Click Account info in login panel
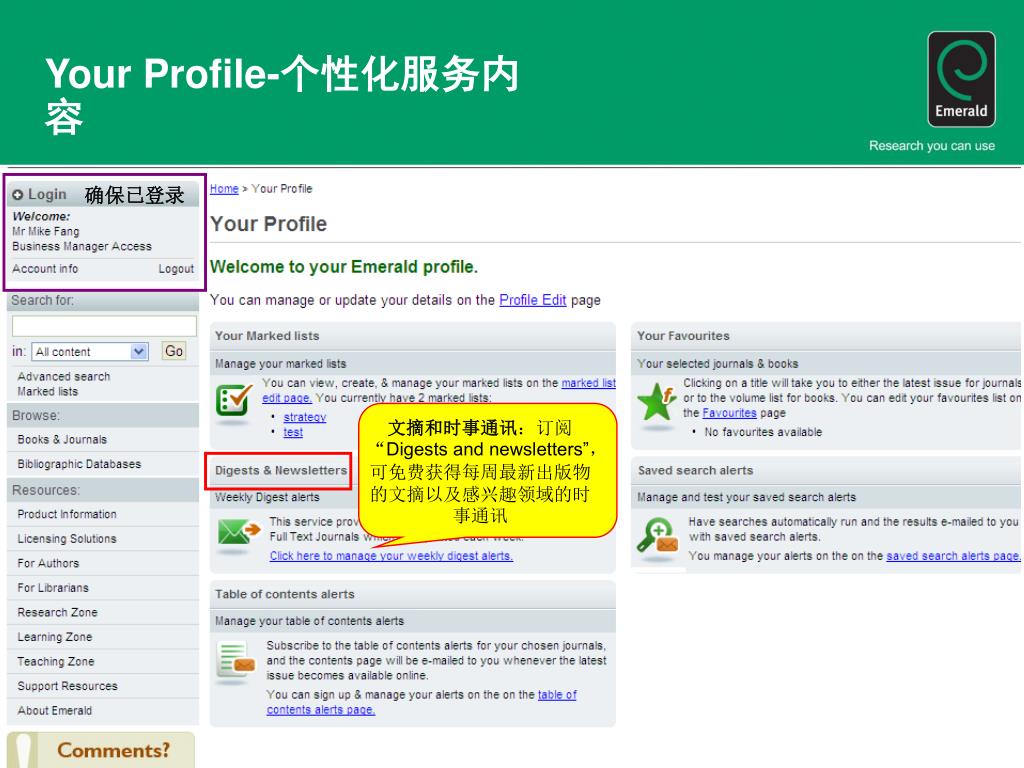1024x768 pixels. pos(45,268)
